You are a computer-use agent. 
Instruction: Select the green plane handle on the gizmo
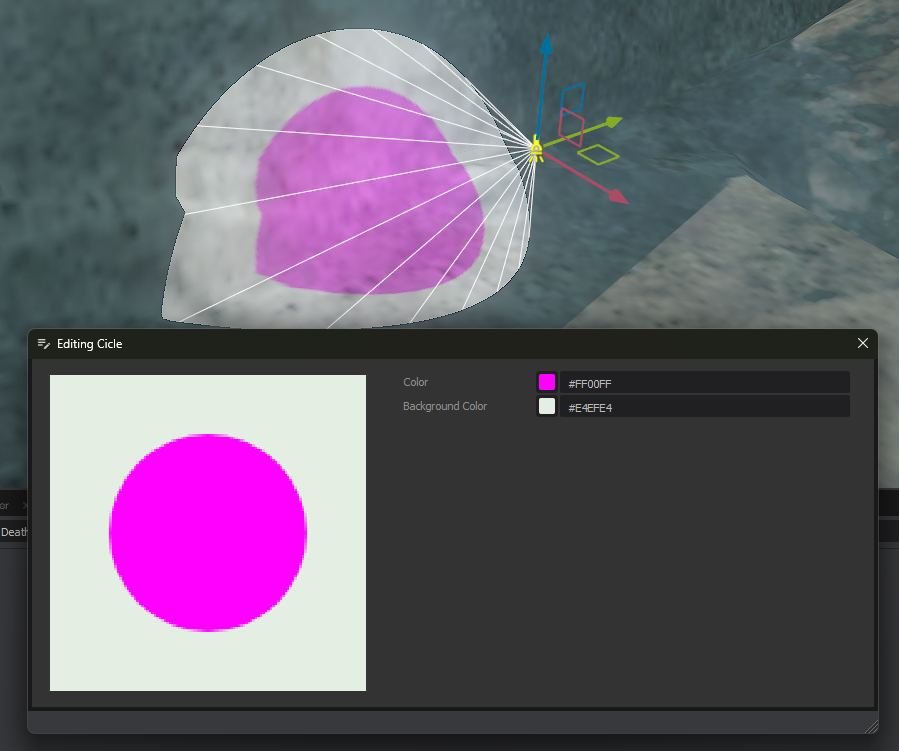[x=599, y=154]
